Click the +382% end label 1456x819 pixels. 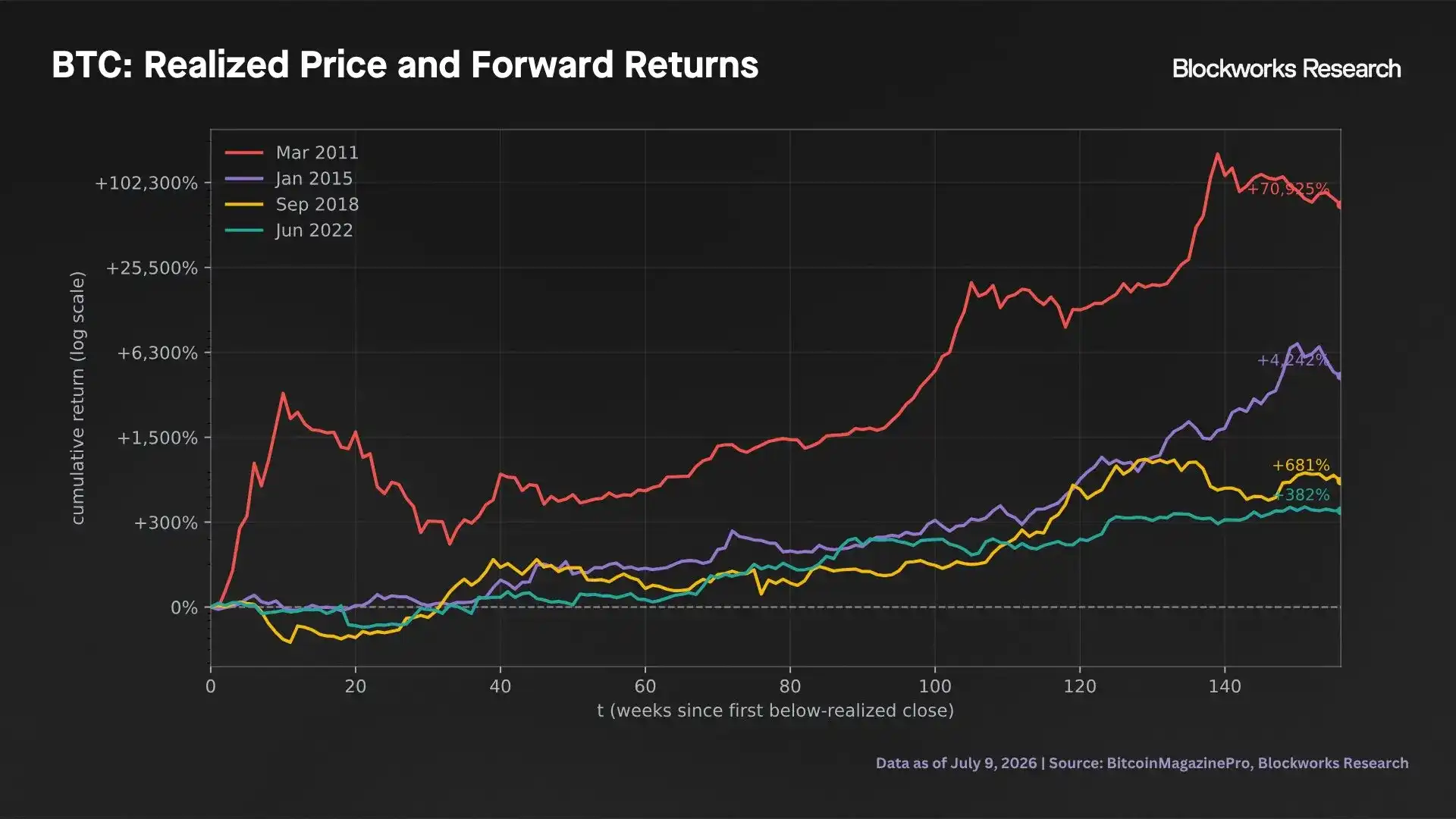(x=1301, y=495)
